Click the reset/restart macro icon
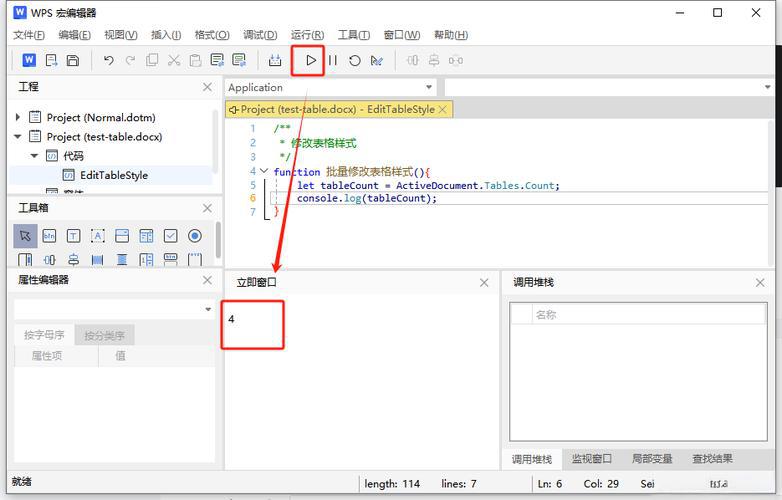The image size is (782, 500). coord(355,60)
